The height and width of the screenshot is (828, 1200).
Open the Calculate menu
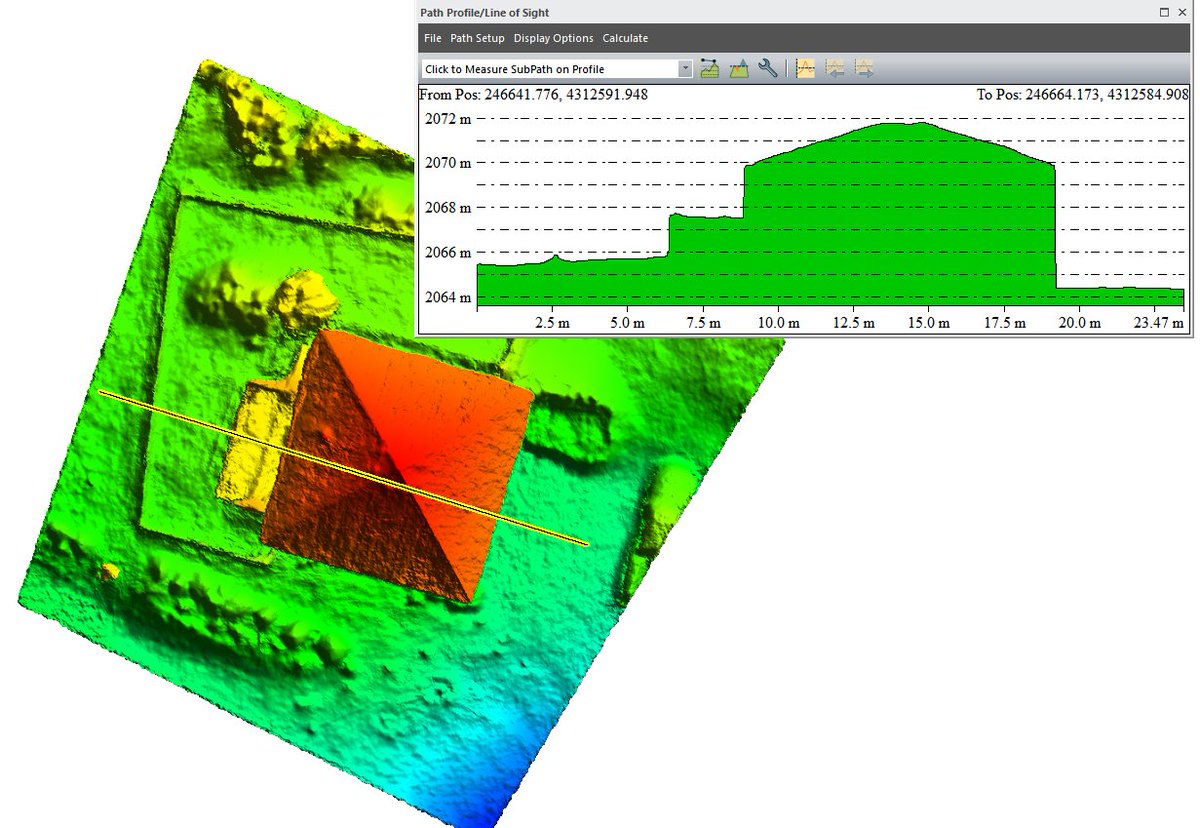pyautogui.click(x=625, y=38)
